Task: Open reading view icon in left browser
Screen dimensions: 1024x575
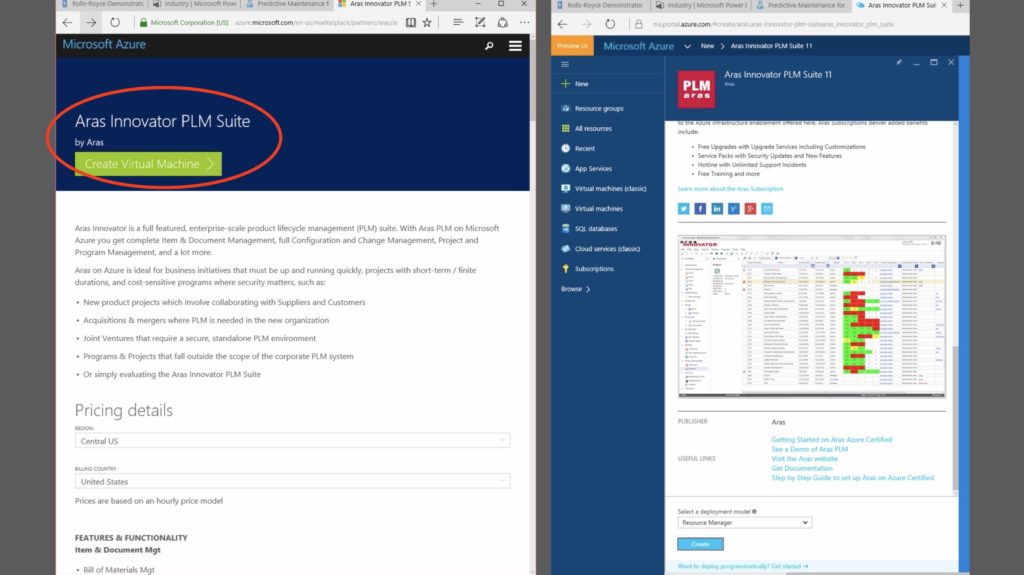Action: click(411, 22)
